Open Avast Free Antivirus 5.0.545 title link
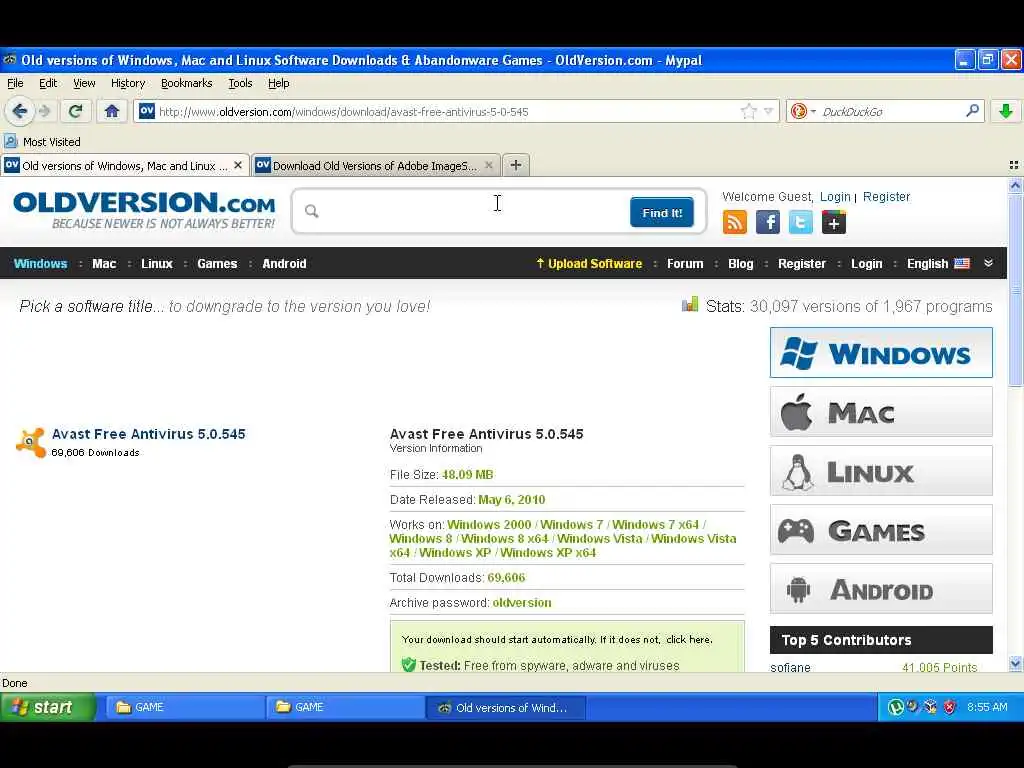This screenshot has width=1024, height=768. click(148, 434)
